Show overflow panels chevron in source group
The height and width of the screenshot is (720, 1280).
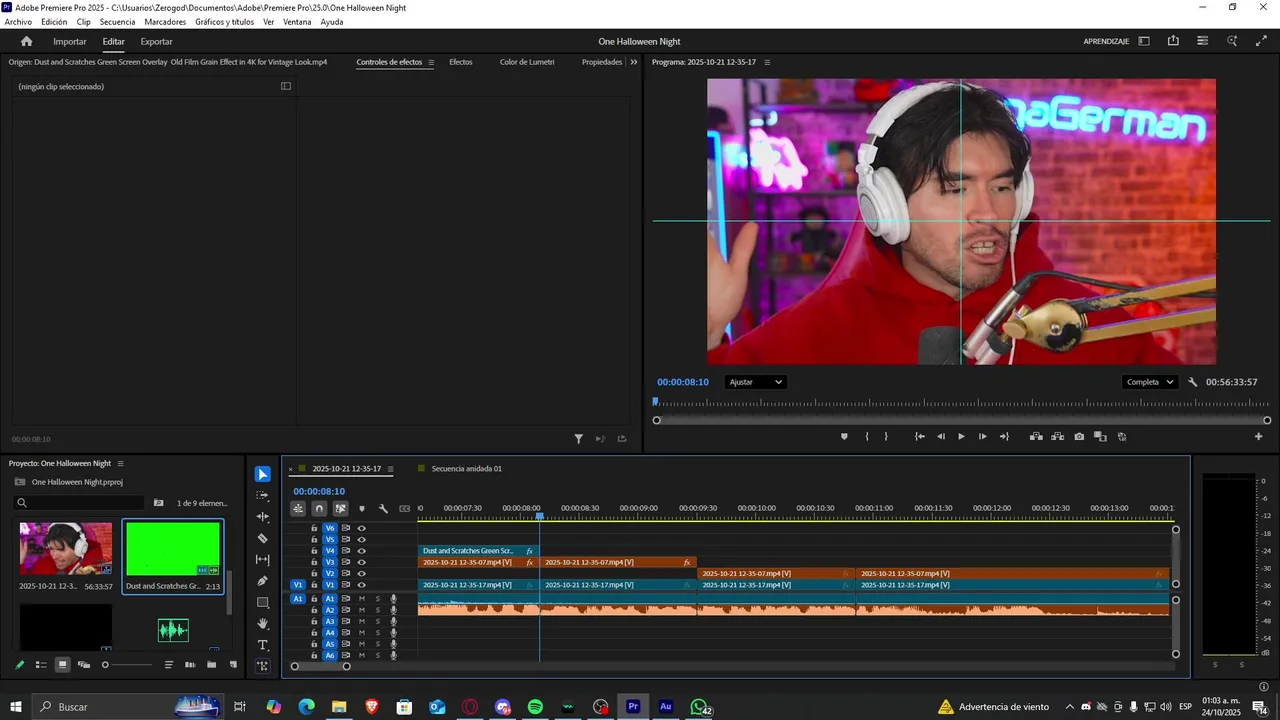pos(633,62)
